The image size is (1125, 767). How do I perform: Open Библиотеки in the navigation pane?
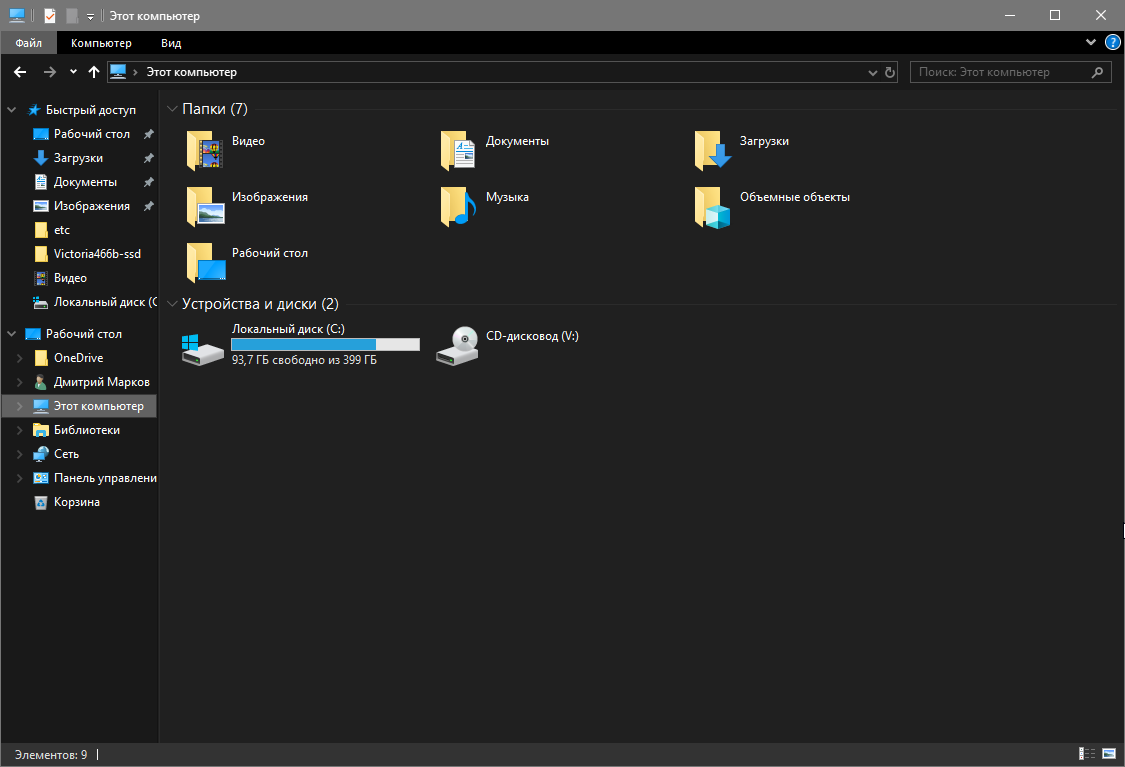pos(87,430)
